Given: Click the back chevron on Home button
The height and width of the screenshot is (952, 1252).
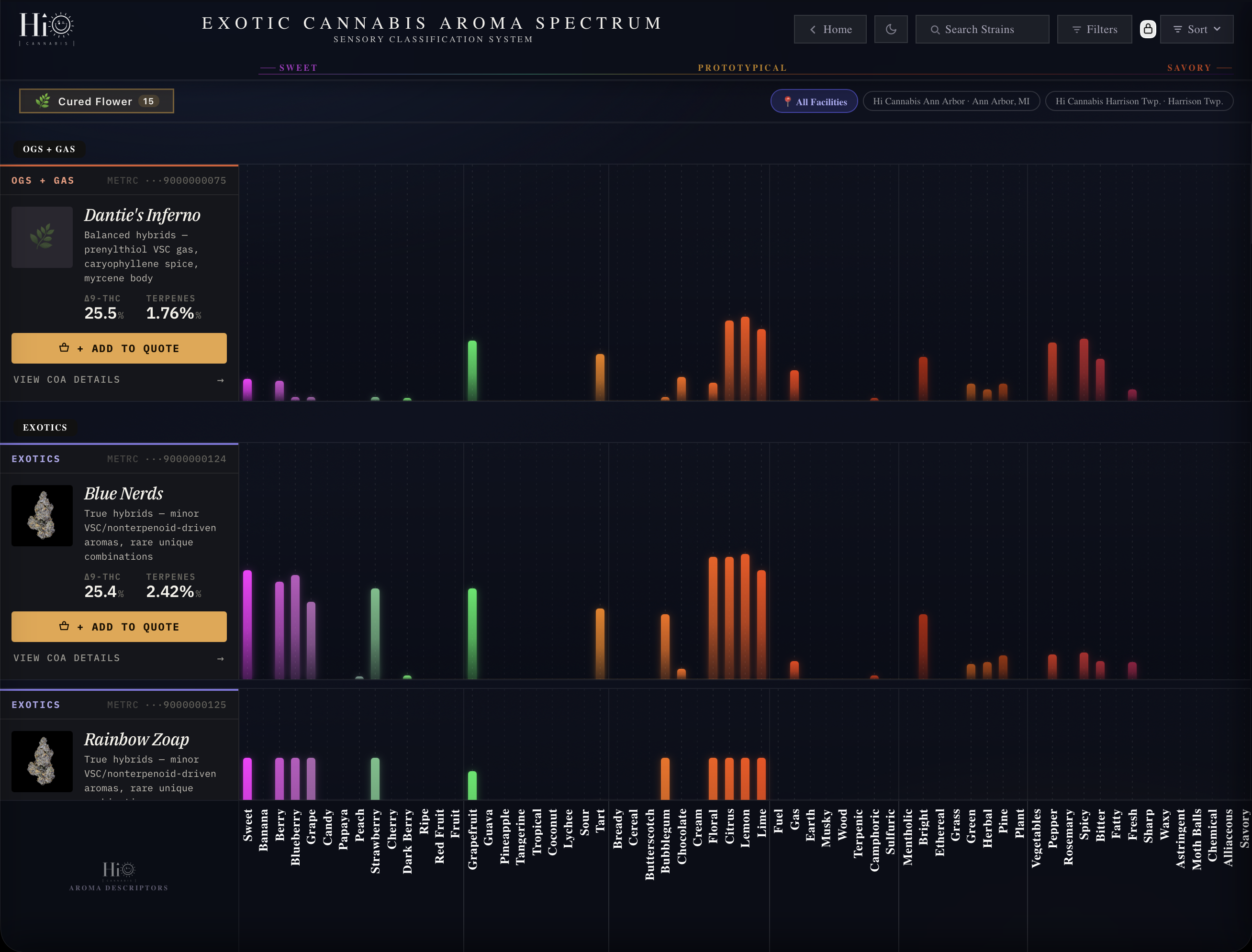Looking at the screenshot, I should pos(813,30).
